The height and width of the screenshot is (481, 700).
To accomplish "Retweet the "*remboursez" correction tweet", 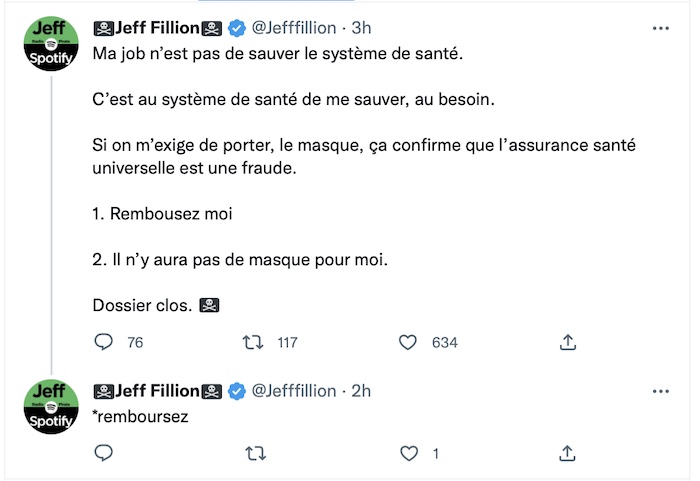I will coord(256,453).
